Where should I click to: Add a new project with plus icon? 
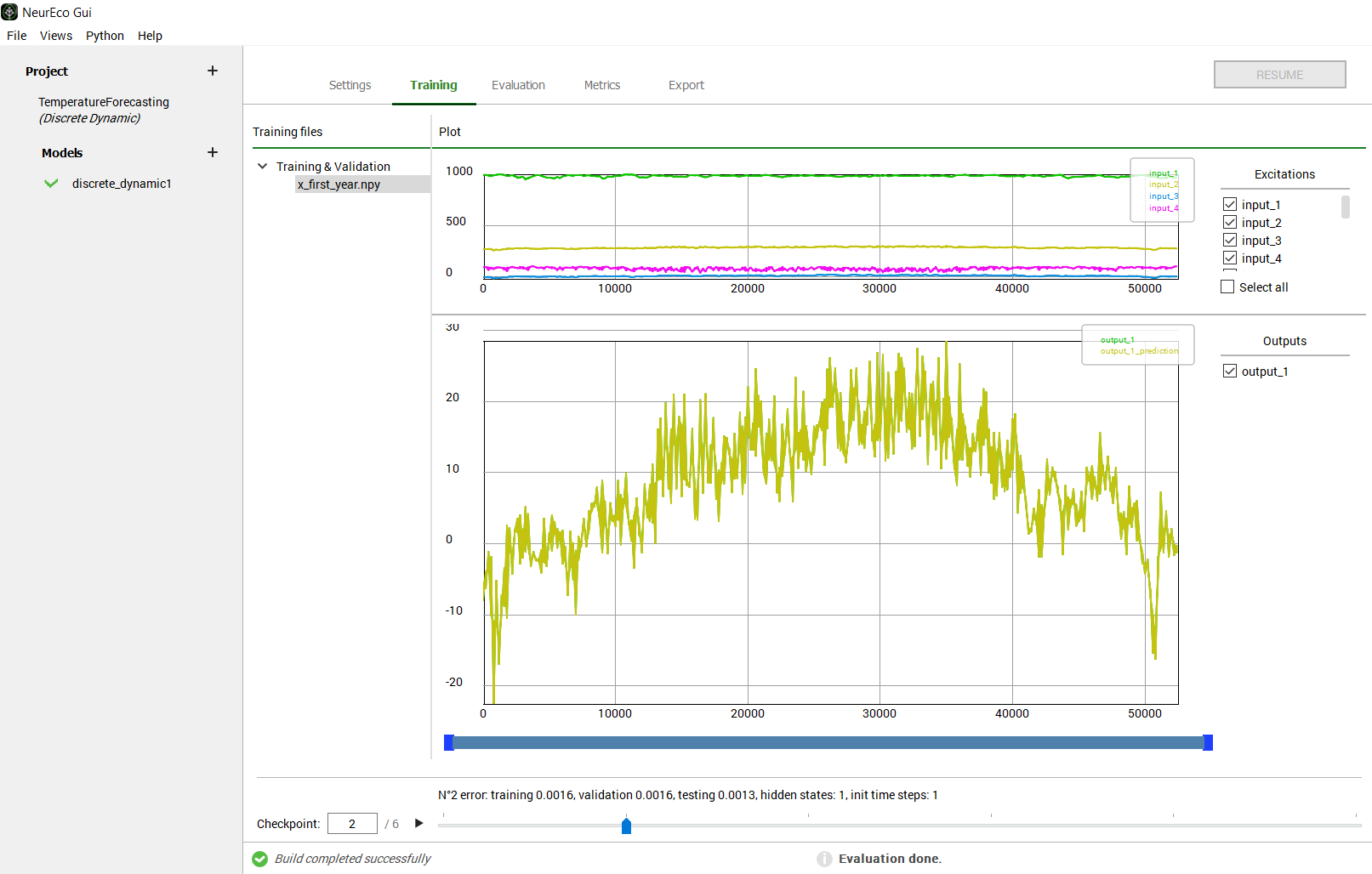point(213,71)
